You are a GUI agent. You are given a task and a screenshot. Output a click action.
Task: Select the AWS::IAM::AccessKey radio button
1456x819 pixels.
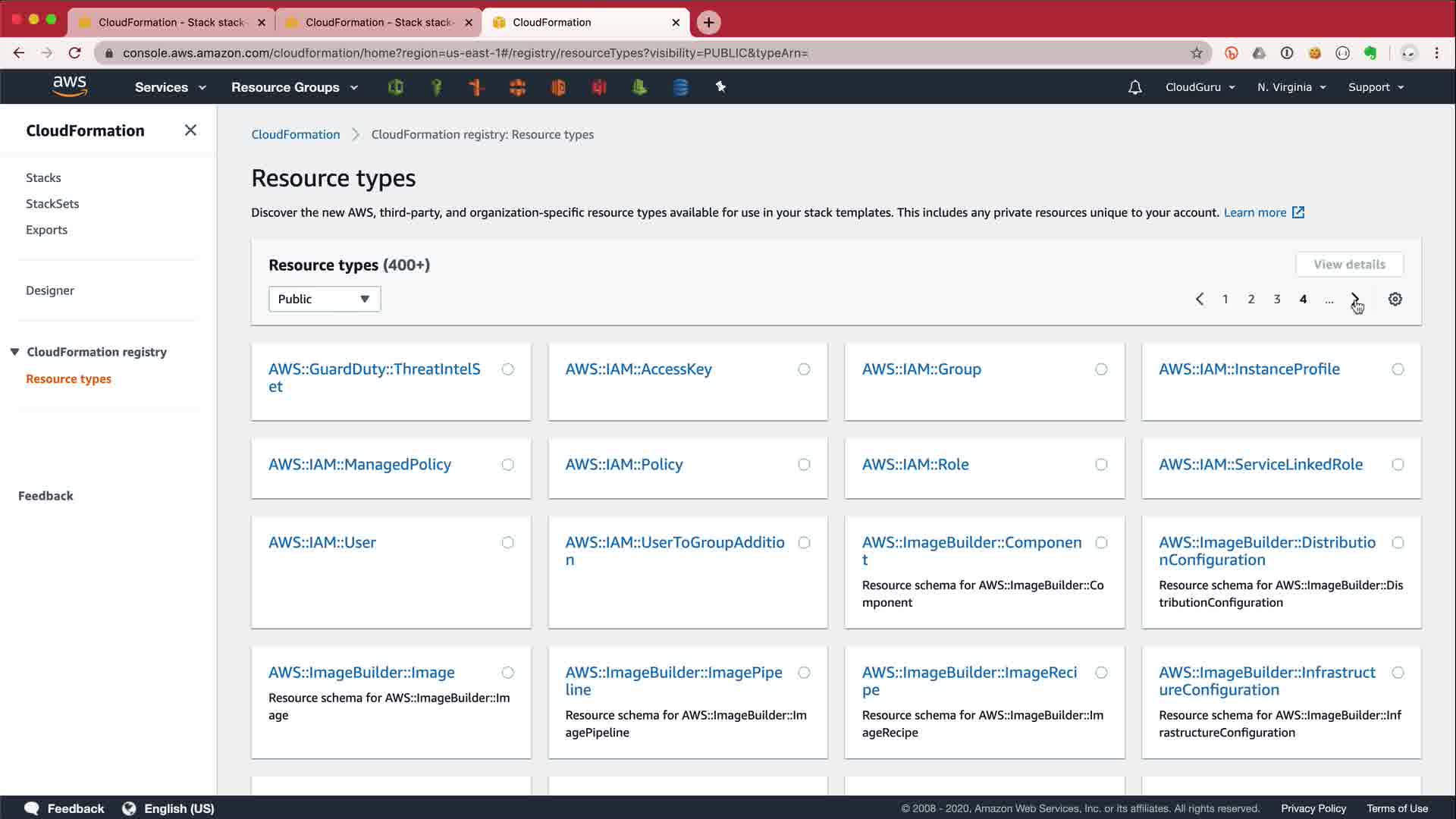point(804,369)
